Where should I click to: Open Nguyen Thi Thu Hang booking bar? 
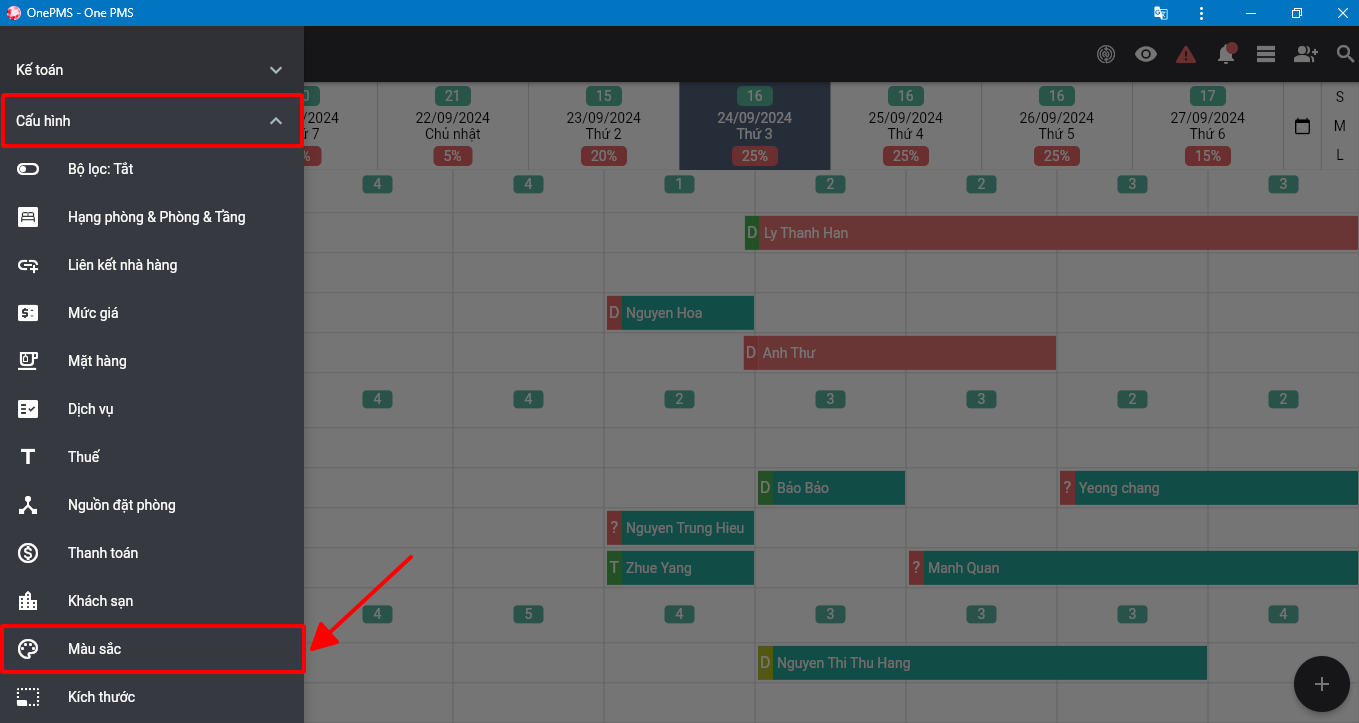(x=982, y=663)
